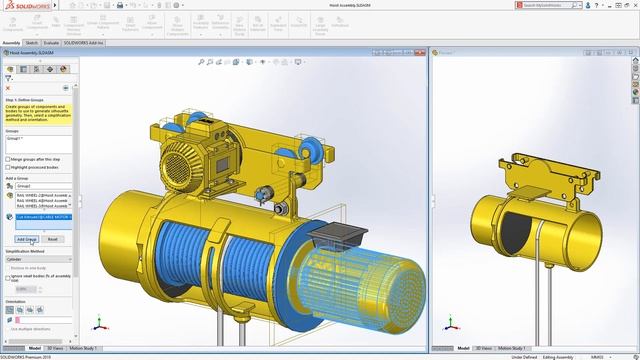This screenshot has height=360, width=640.
Task: Open the View Orientation icon
Action: click(x=236, y=62)
